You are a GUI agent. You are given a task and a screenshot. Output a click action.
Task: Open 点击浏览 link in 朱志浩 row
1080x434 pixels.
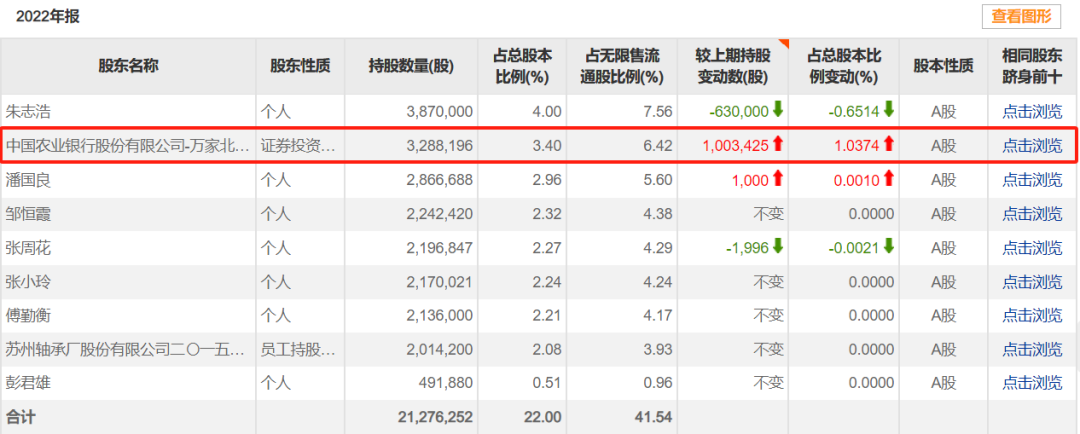pyautogui.click(x=1032, y=111)
